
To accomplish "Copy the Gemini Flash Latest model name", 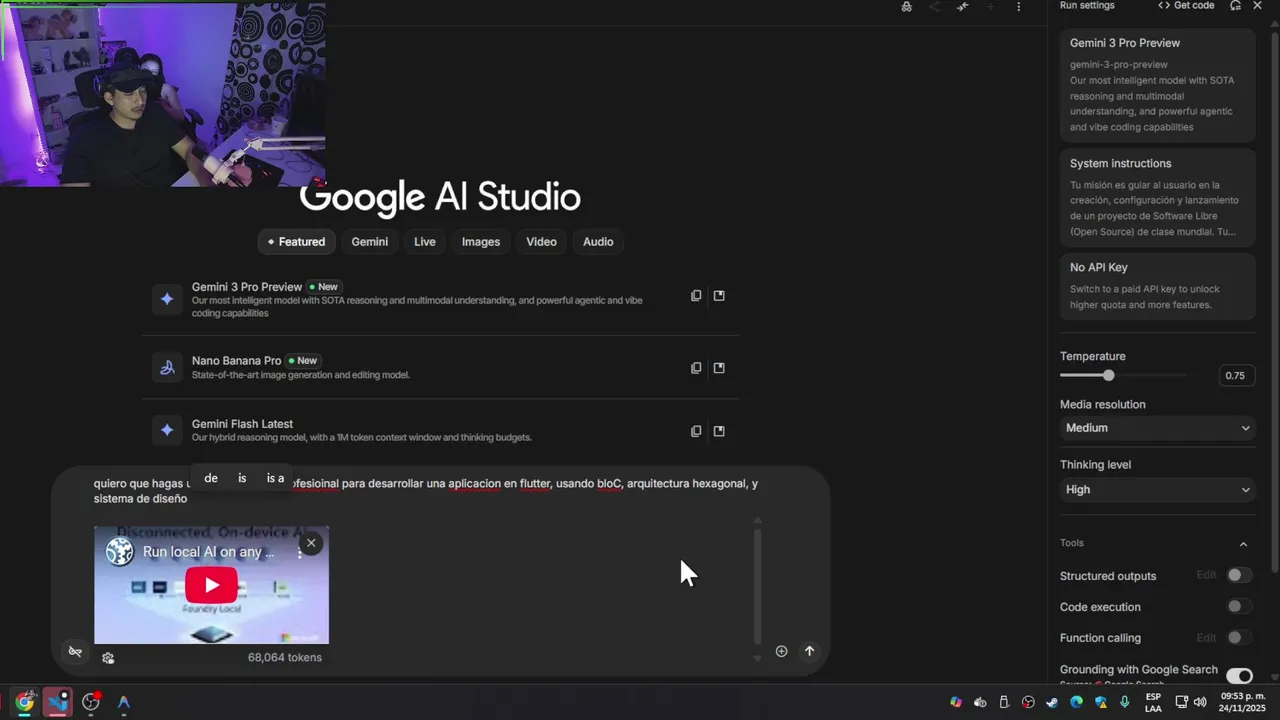I will [696, 431].
